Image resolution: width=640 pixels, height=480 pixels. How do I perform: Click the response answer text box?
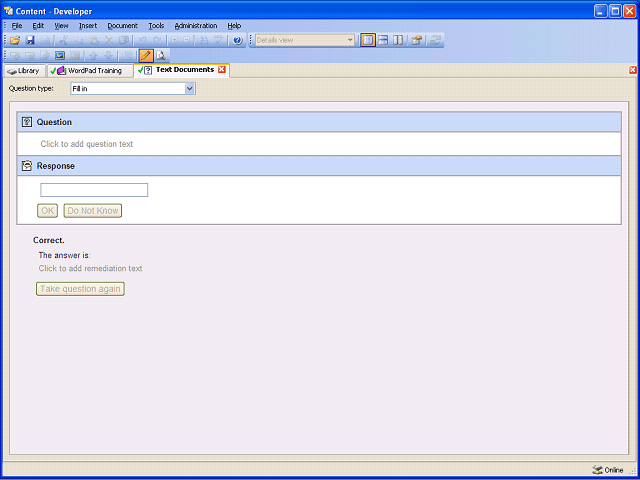tap(94, 190)
